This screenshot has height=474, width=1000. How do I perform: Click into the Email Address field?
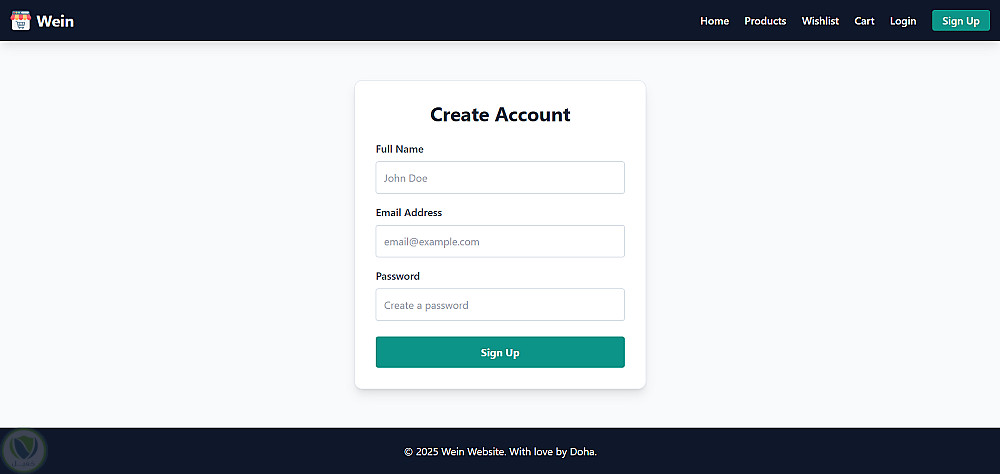coord(500,241)
